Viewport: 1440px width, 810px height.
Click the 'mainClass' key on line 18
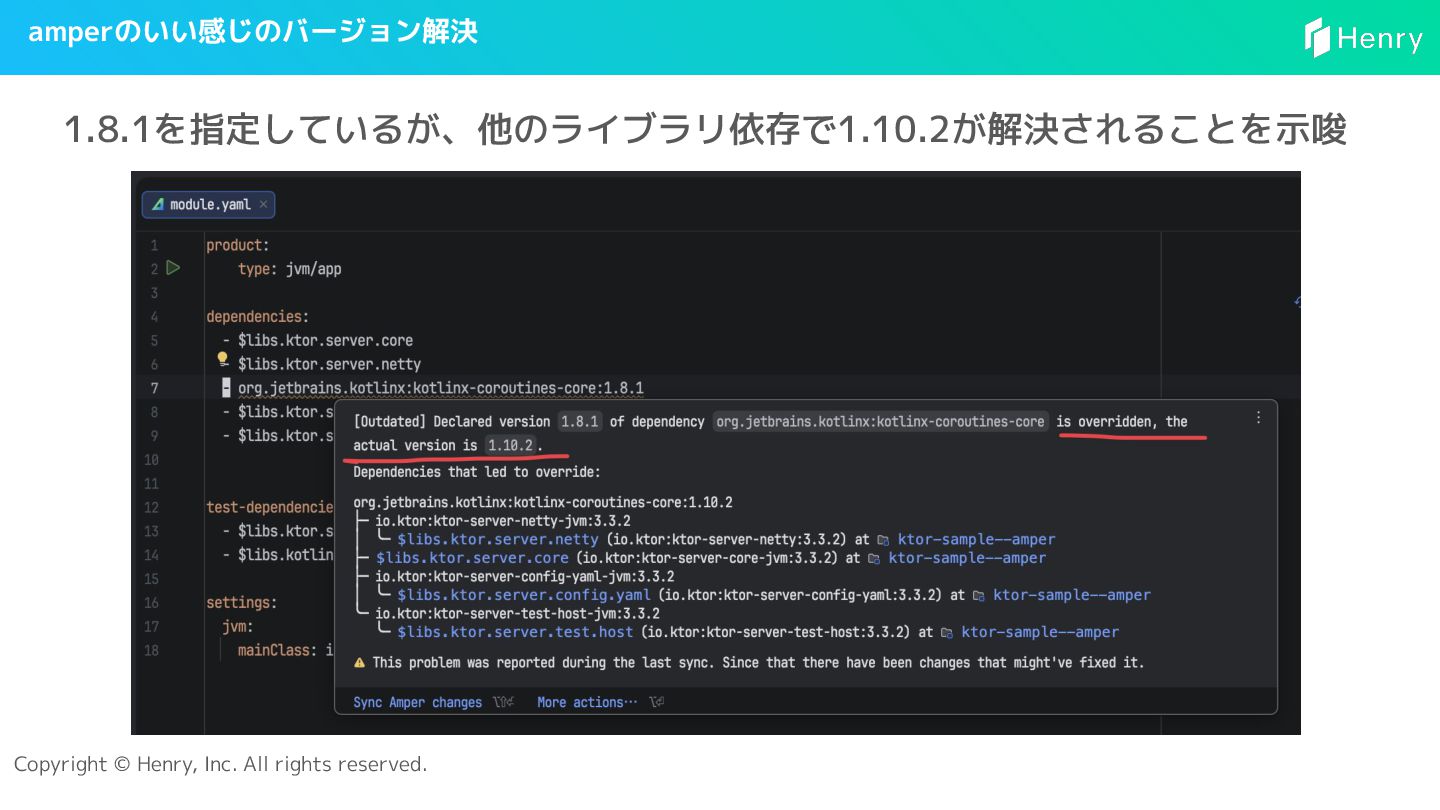pyautogui.click(x=274, y=650)
